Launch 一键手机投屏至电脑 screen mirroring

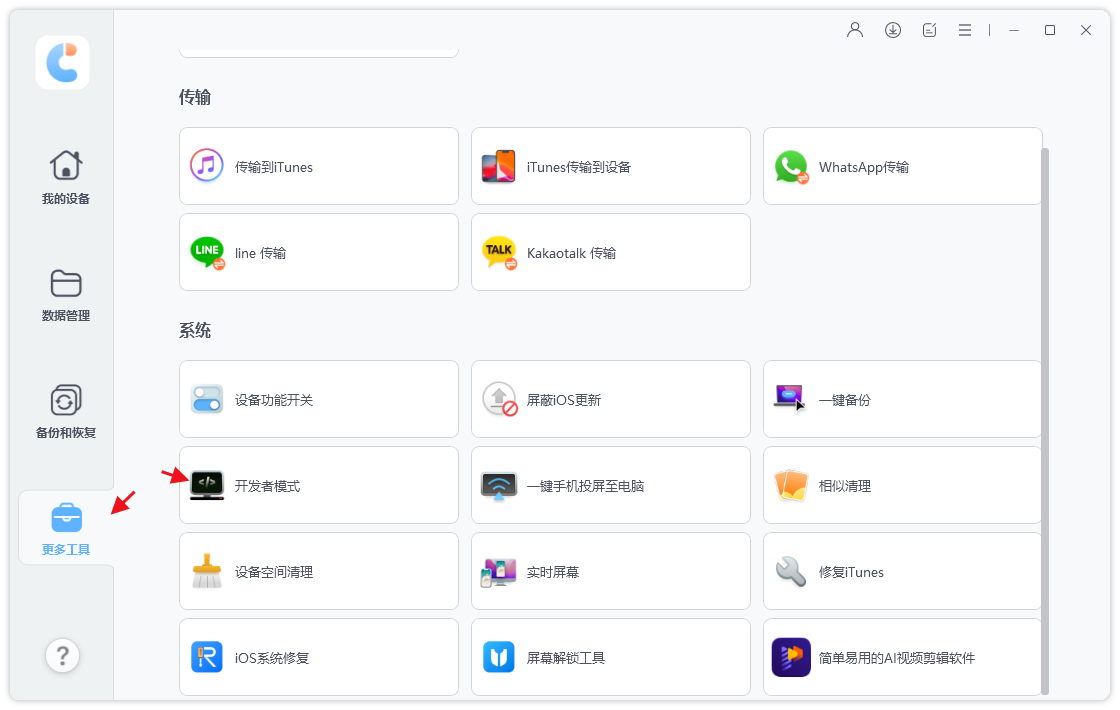tap(610, 485)
